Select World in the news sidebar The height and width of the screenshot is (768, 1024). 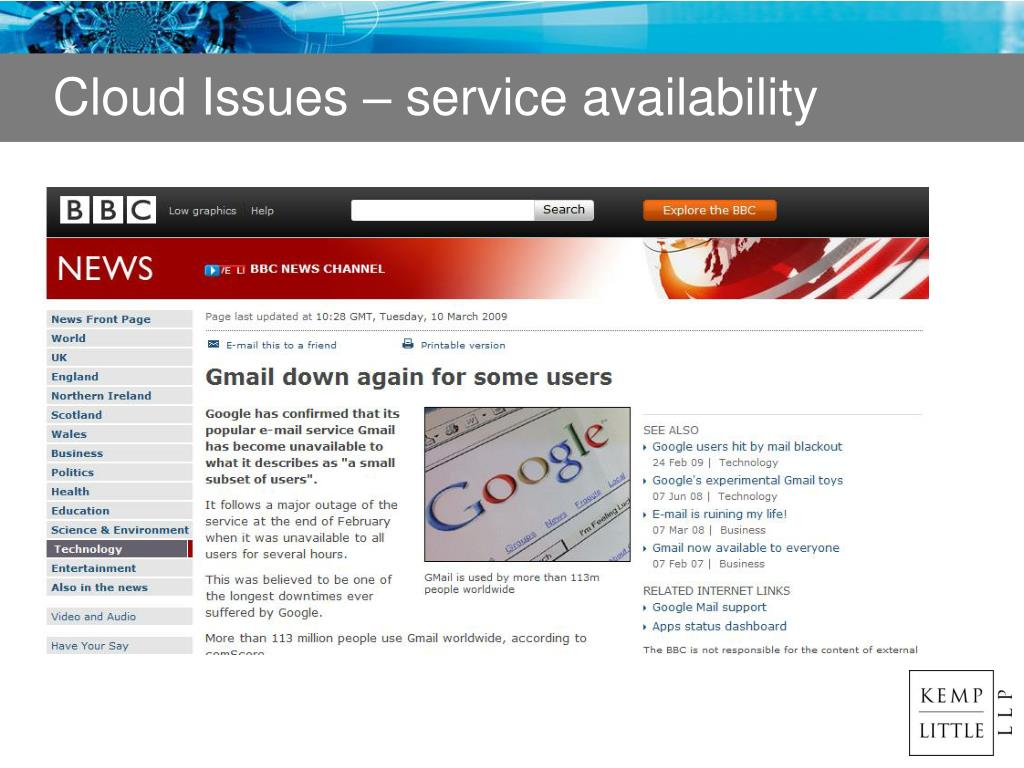[120, 338]
